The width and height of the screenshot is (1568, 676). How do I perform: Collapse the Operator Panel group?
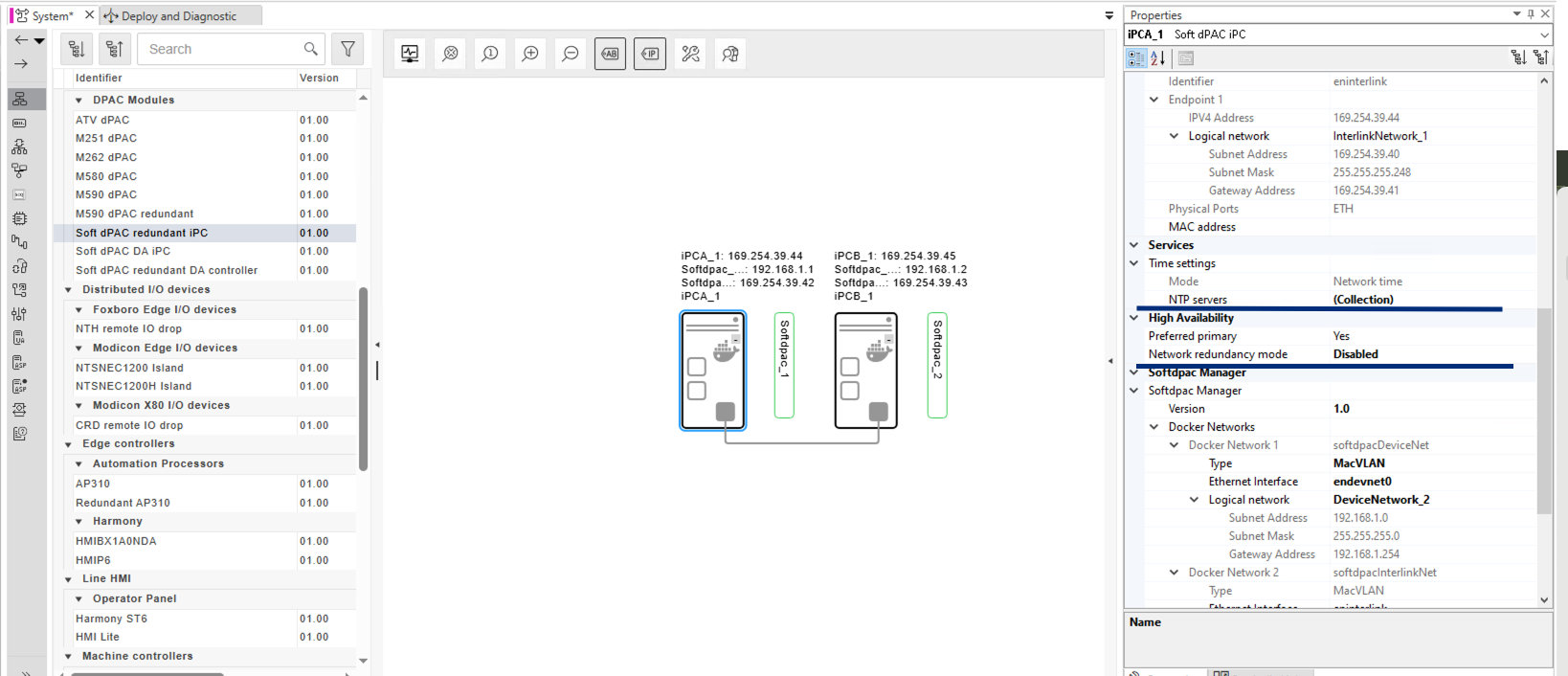pos(78,599)
